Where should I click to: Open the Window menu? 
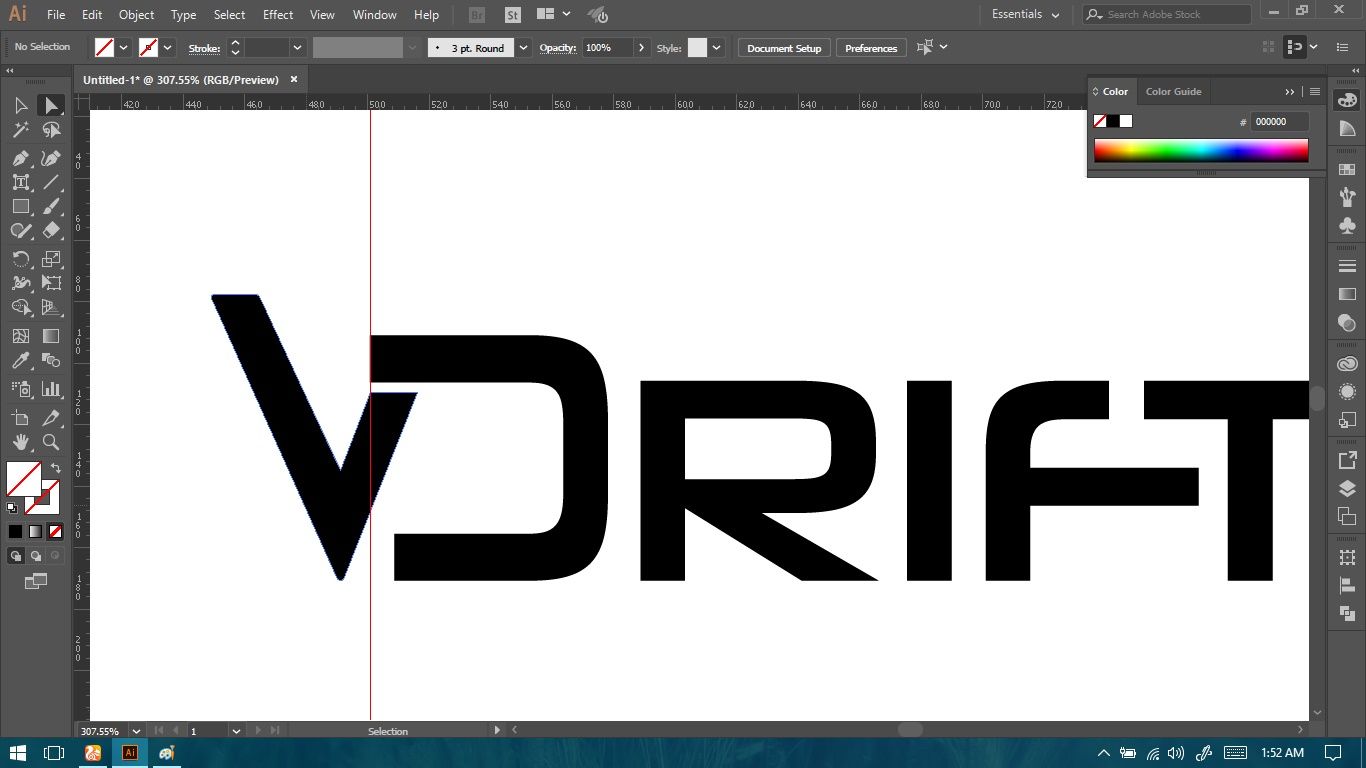point(374,15)
